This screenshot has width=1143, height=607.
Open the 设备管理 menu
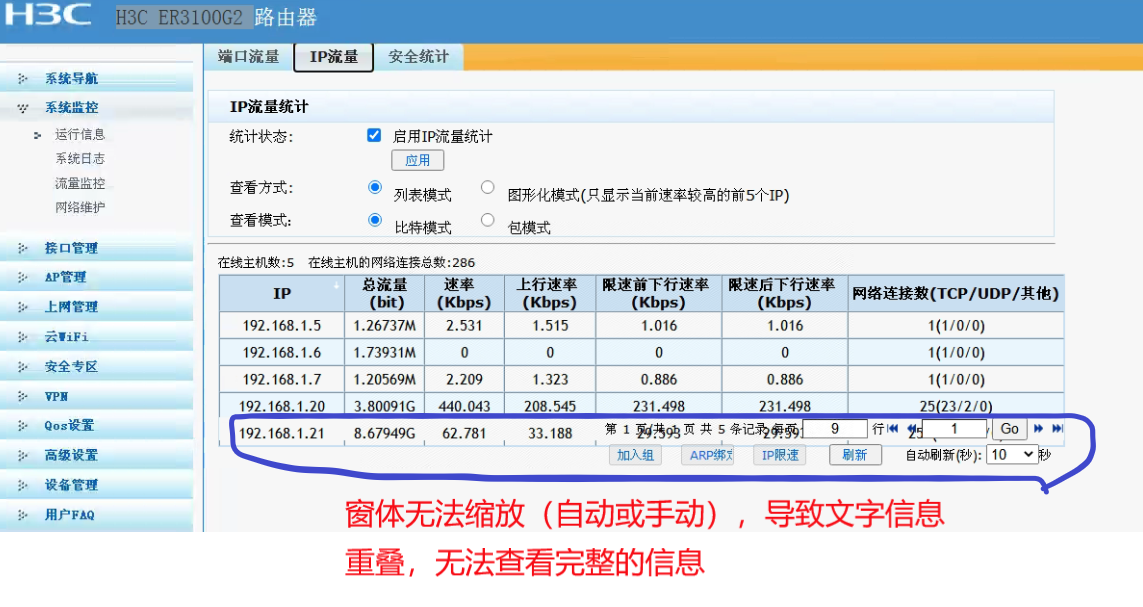[71, 485]
